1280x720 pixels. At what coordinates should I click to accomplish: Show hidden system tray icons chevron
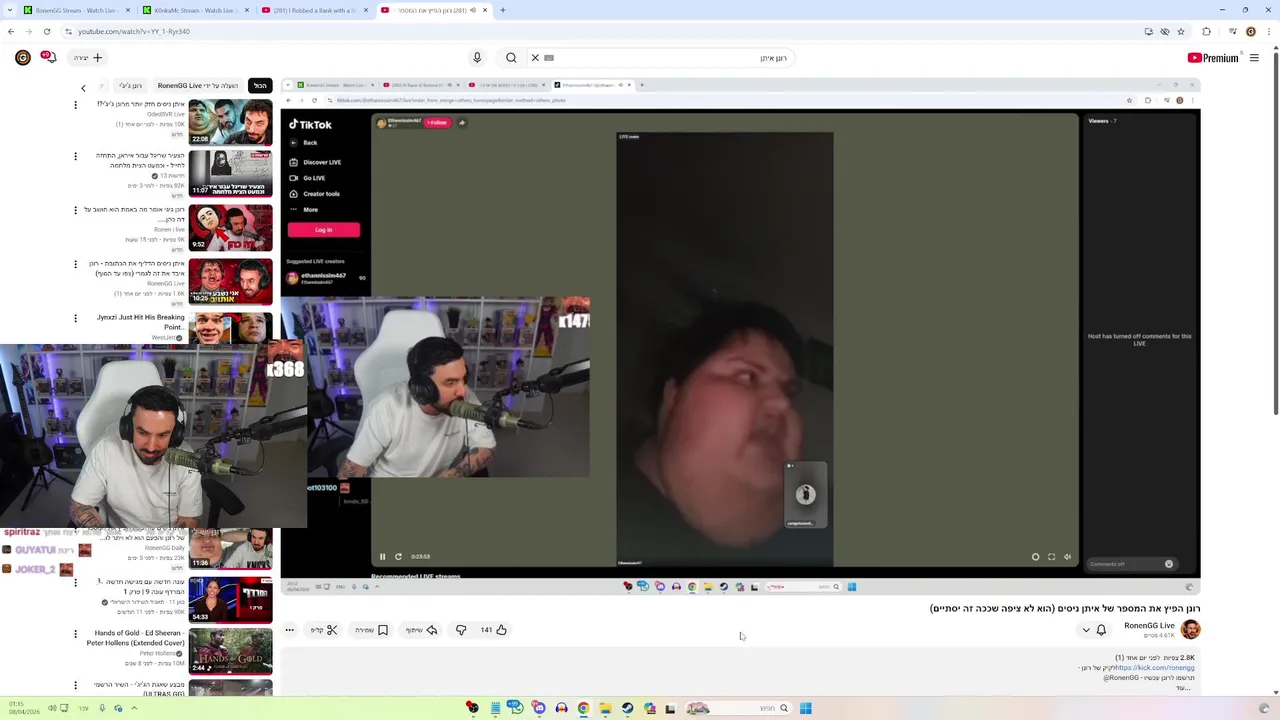tap(134, 708)
